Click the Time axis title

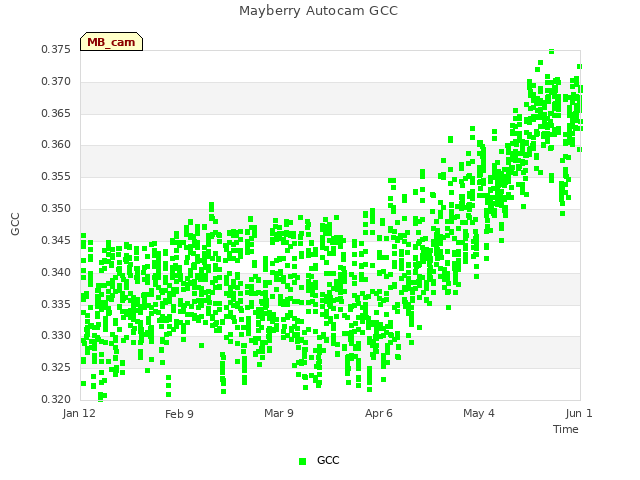[566, 429]
